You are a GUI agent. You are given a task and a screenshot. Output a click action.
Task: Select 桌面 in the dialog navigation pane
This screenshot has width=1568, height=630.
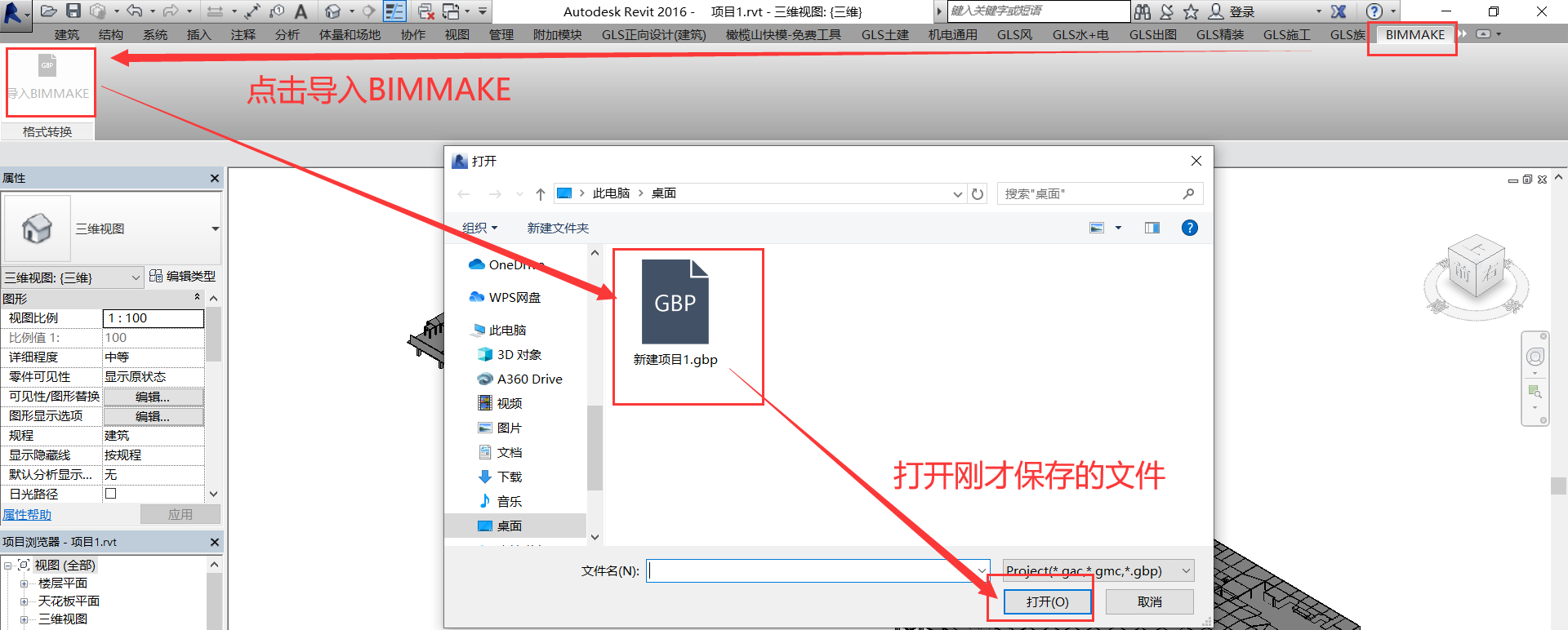click(510, 526)
